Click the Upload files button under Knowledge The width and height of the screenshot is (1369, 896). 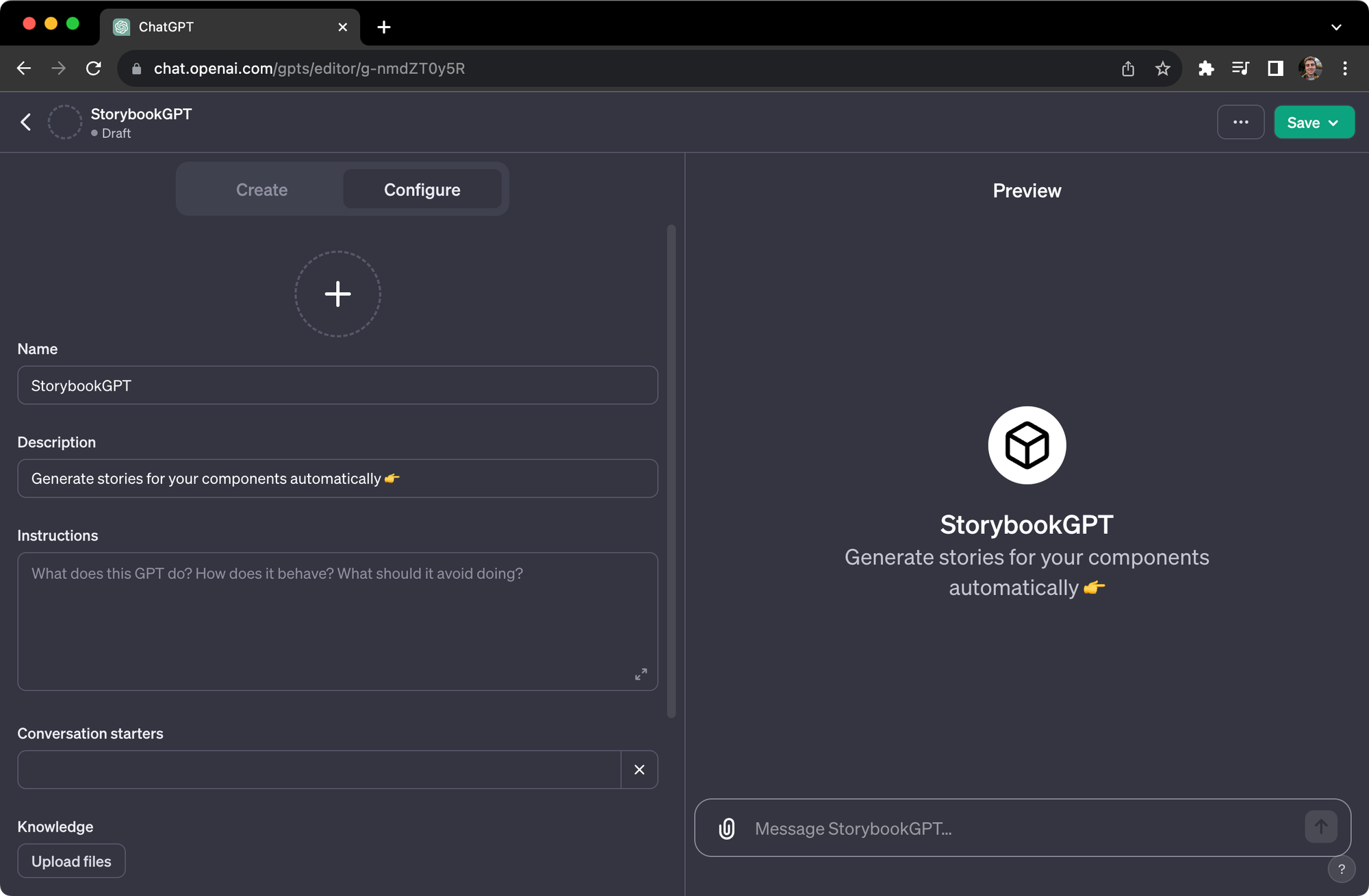71,860
